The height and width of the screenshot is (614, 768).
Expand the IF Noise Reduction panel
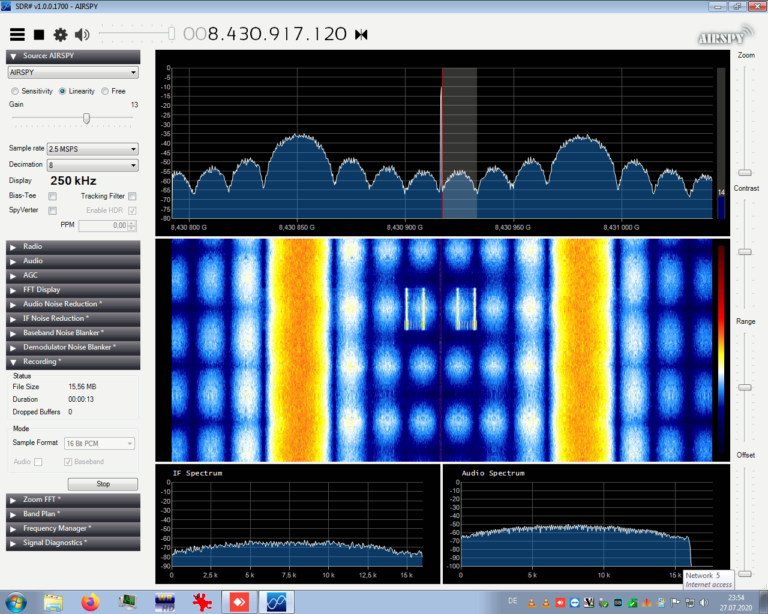coord(73,319)
